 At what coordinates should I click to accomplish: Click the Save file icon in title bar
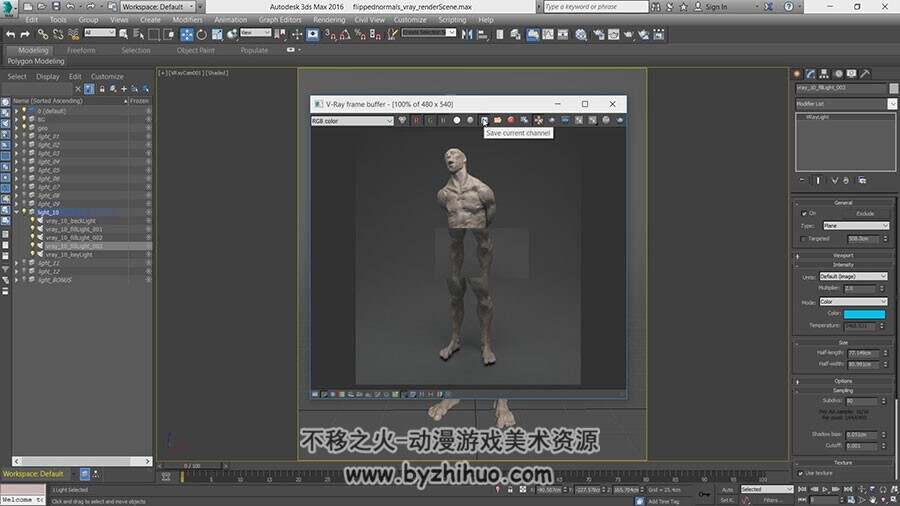pos(56,6)
